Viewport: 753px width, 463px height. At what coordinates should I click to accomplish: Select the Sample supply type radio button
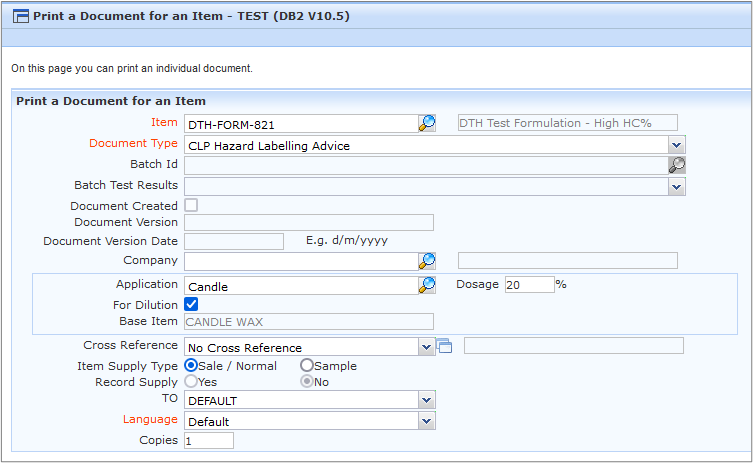click(x=306, y=365)
